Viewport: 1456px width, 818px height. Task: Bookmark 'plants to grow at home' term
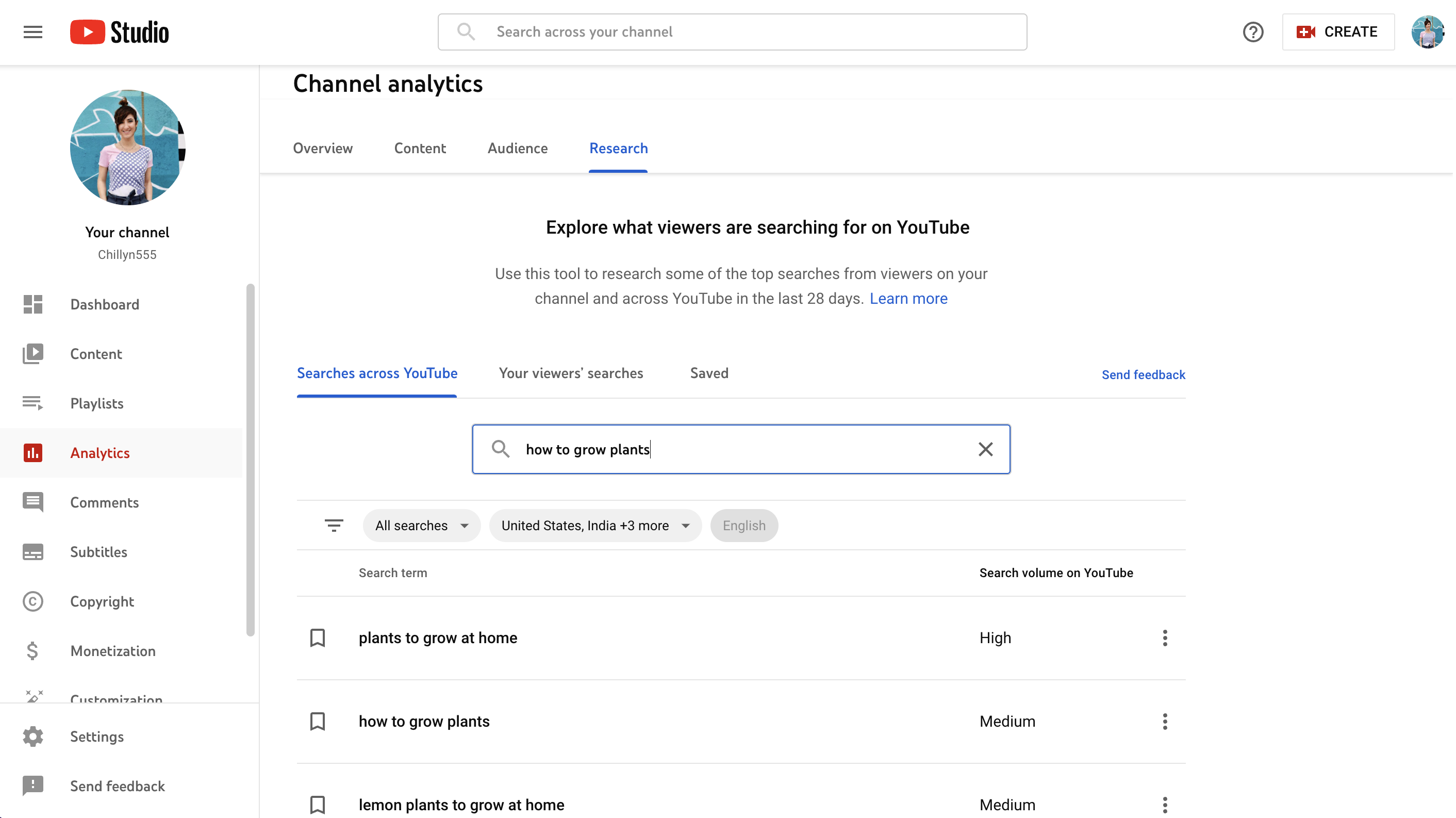(318, 637)
